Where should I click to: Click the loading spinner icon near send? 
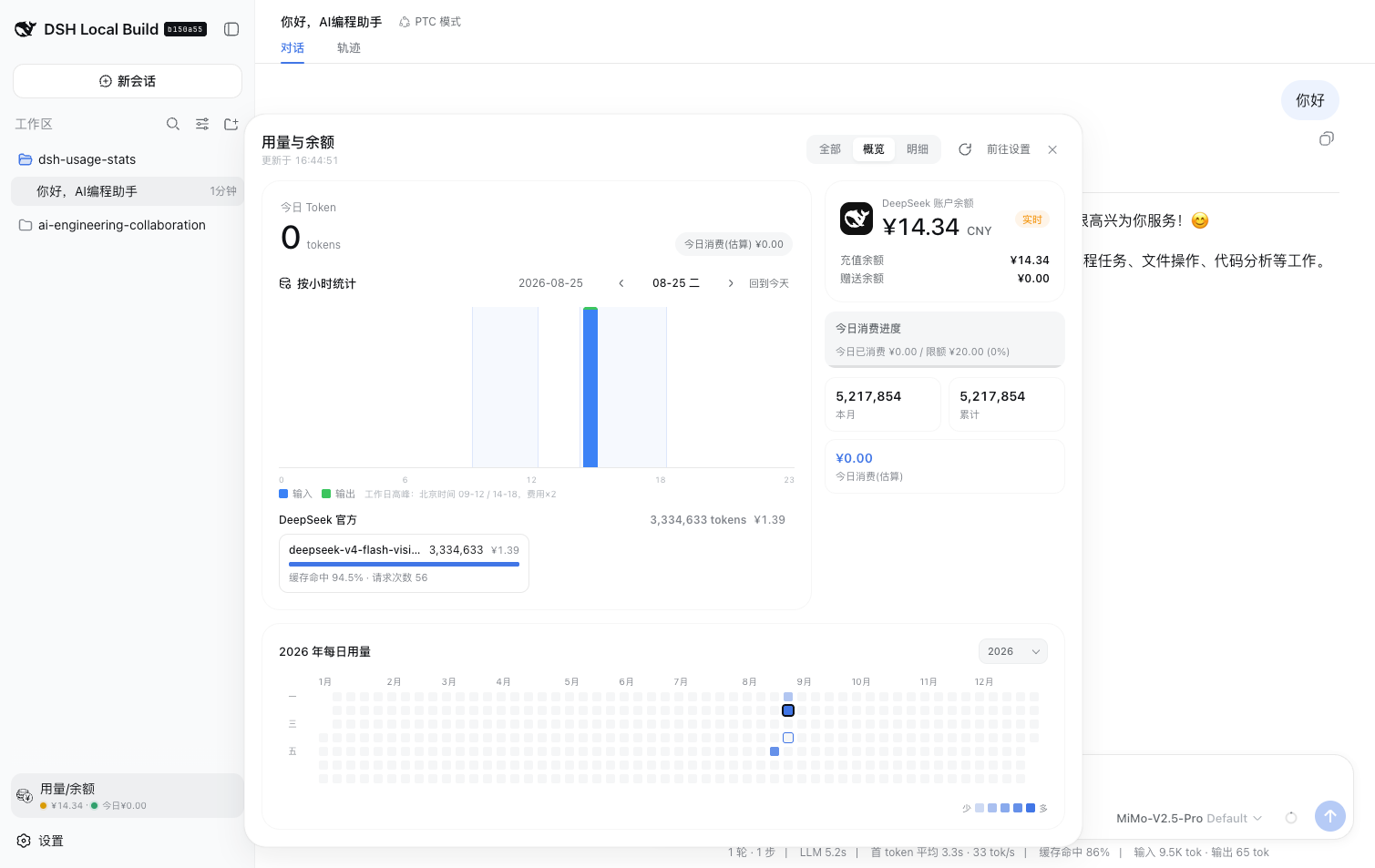click(1291, 818)
